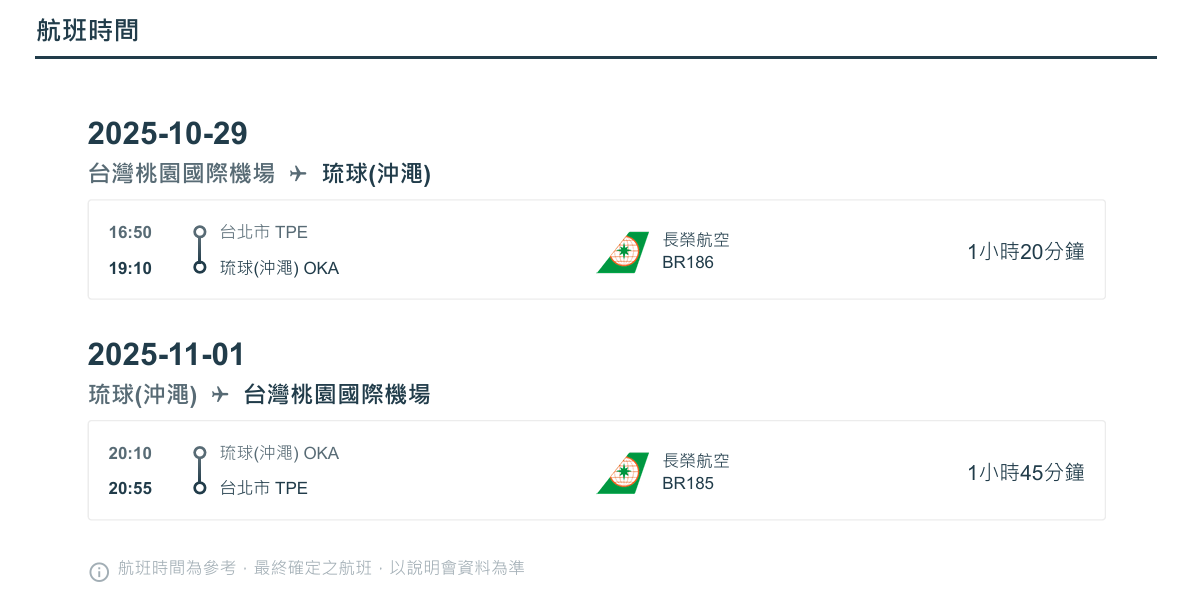Click the EVA Air logo for flight BR185
The width and height of the screenshot is (1187, 603).
point(623,473)
